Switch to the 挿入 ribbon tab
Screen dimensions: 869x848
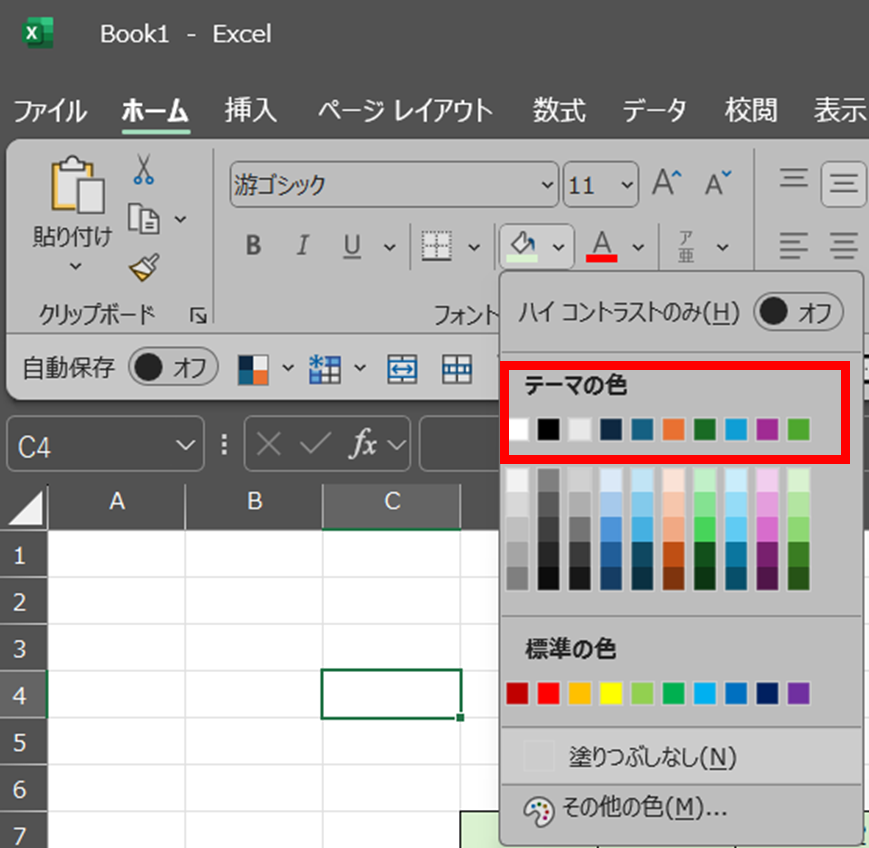249,111
